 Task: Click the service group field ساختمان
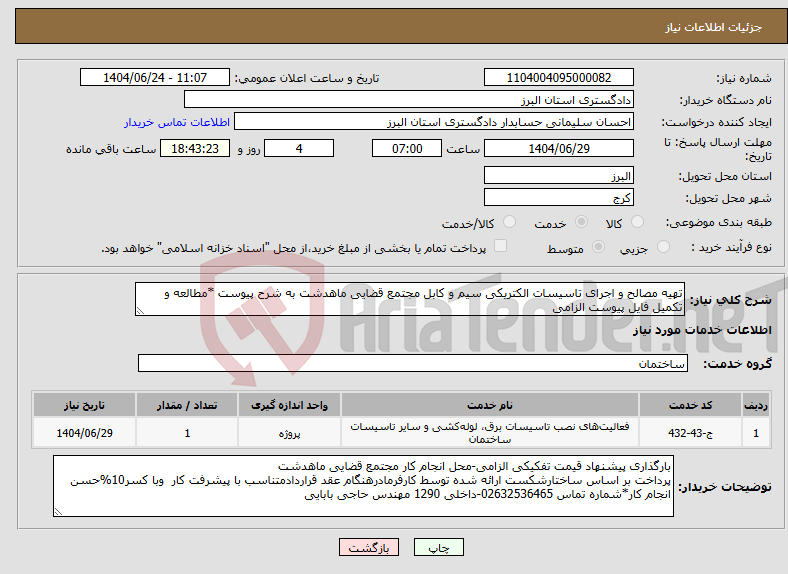(413, 363)
